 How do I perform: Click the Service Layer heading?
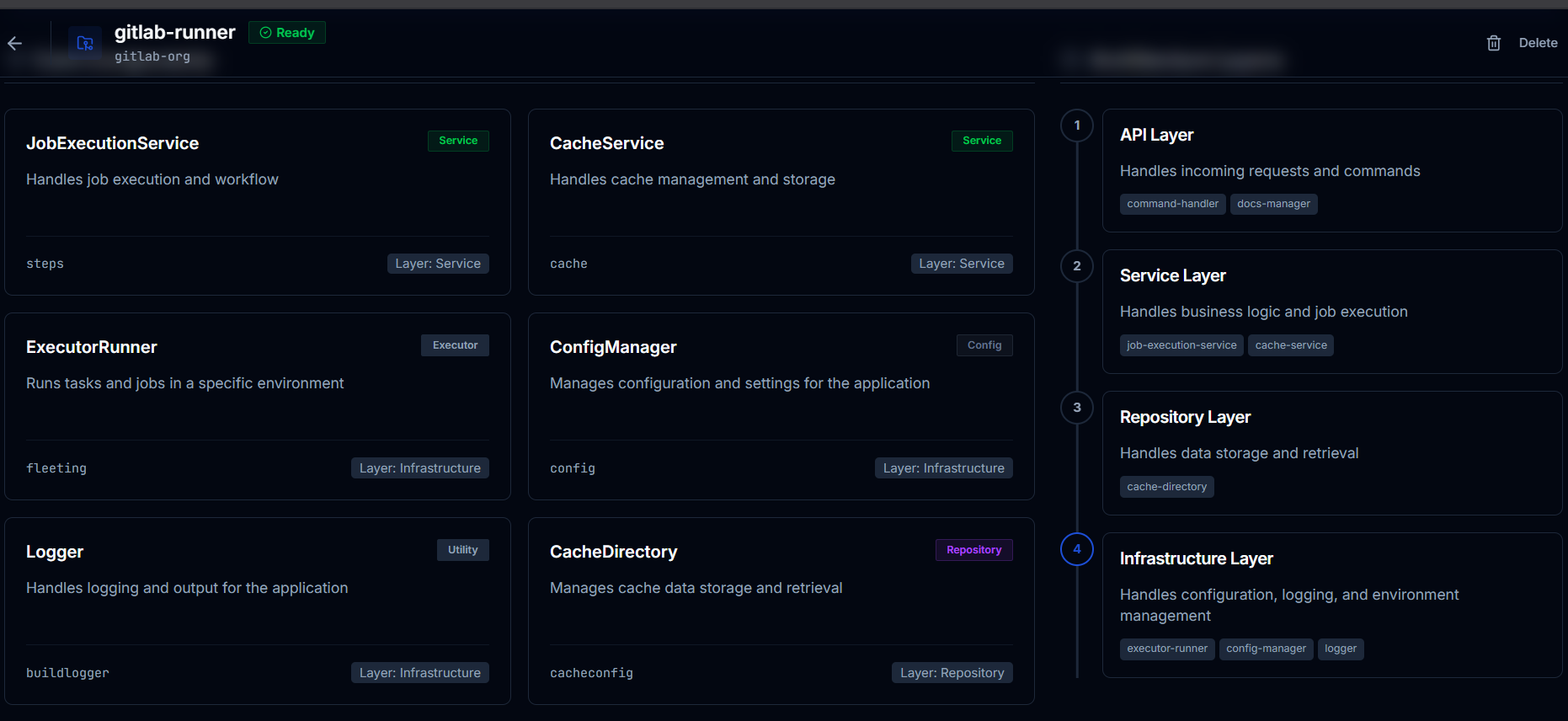pyautogui.click(x=1173, y=275)
